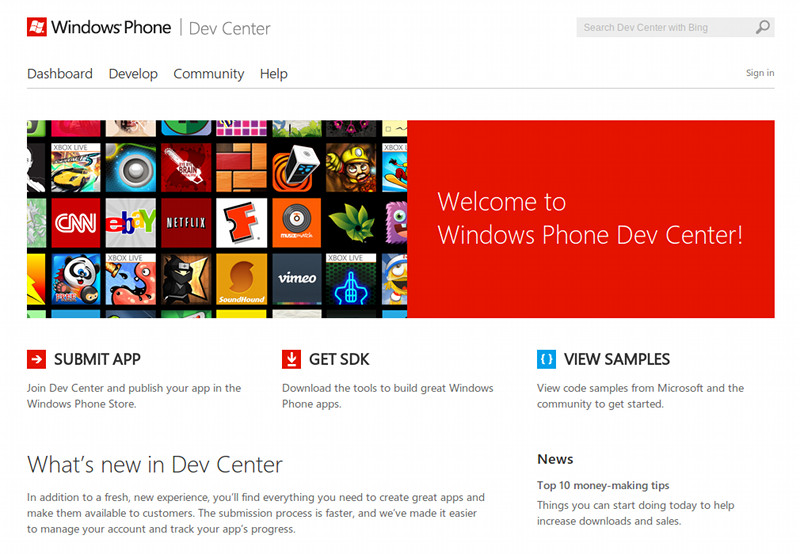Open the Dashboard menu
Screen dimensions: 800x554
click(x=60, y=74)
